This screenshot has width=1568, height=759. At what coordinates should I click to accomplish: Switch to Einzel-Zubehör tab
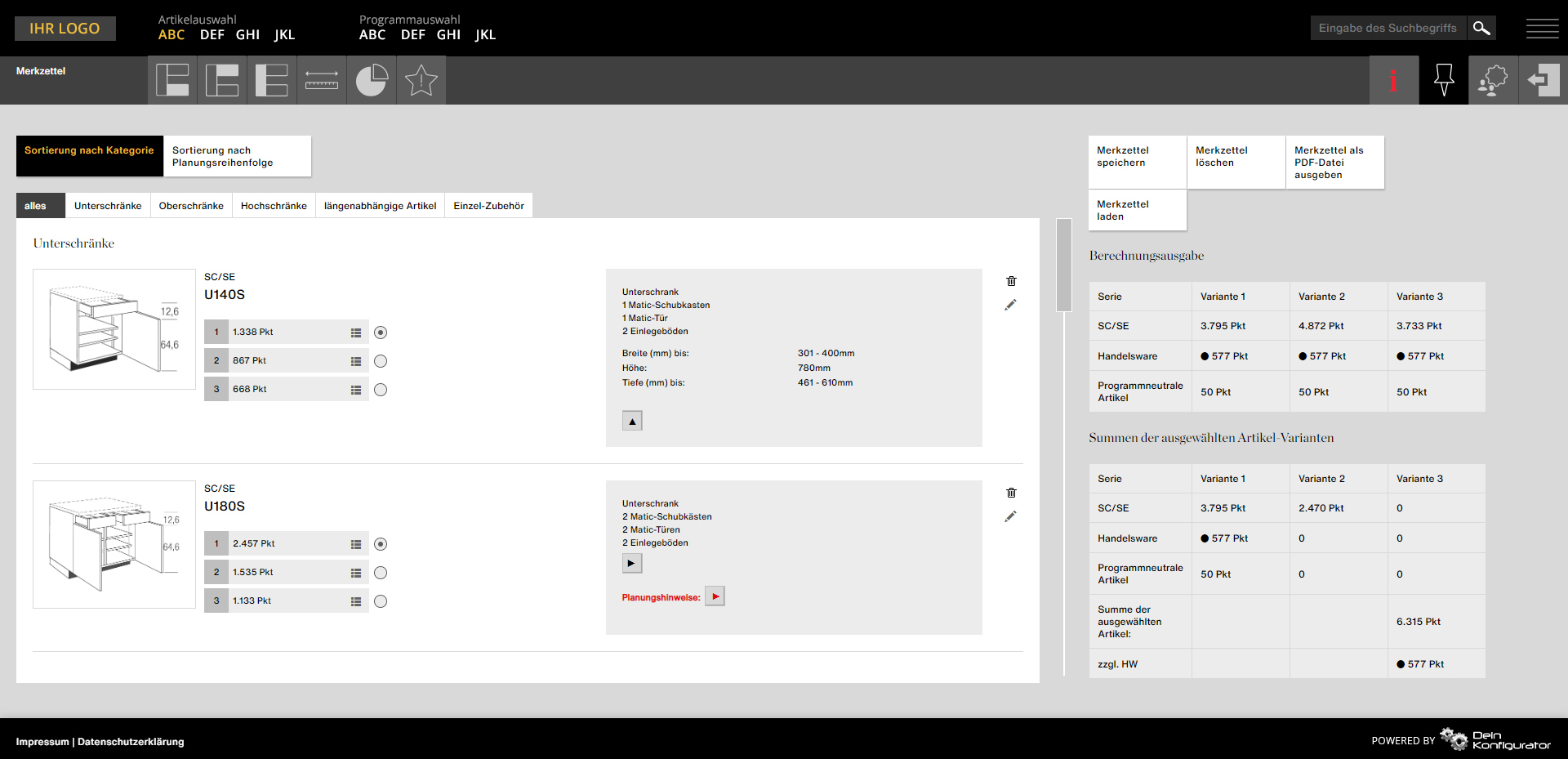(488, 206)
